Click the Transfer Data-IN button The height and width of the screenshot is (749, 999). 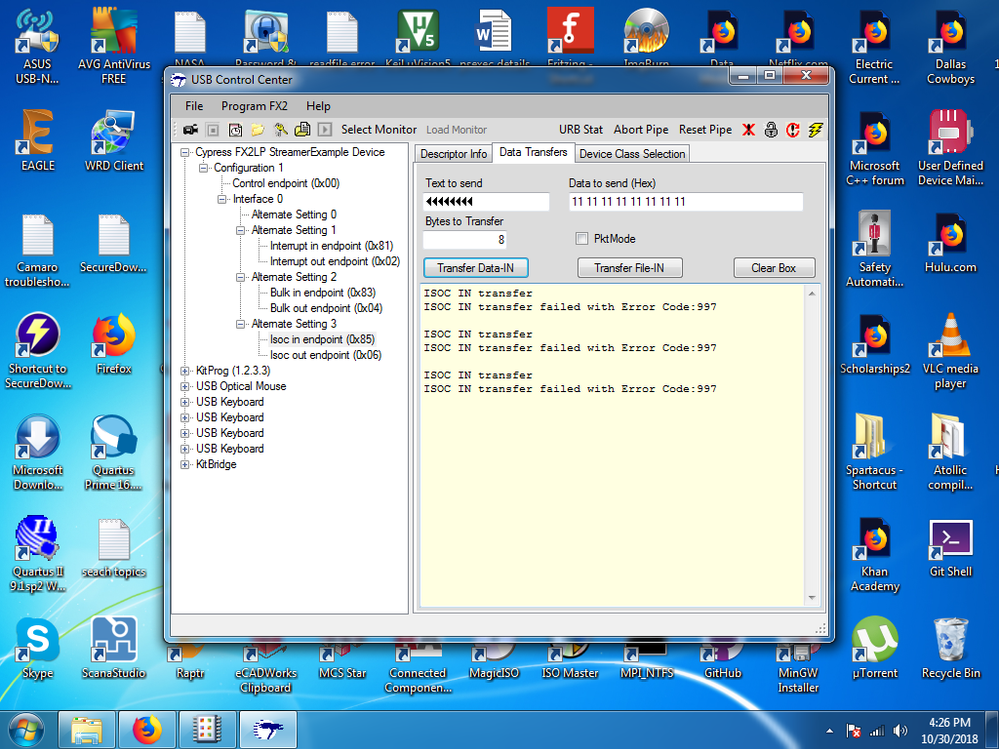coord(475,268)
